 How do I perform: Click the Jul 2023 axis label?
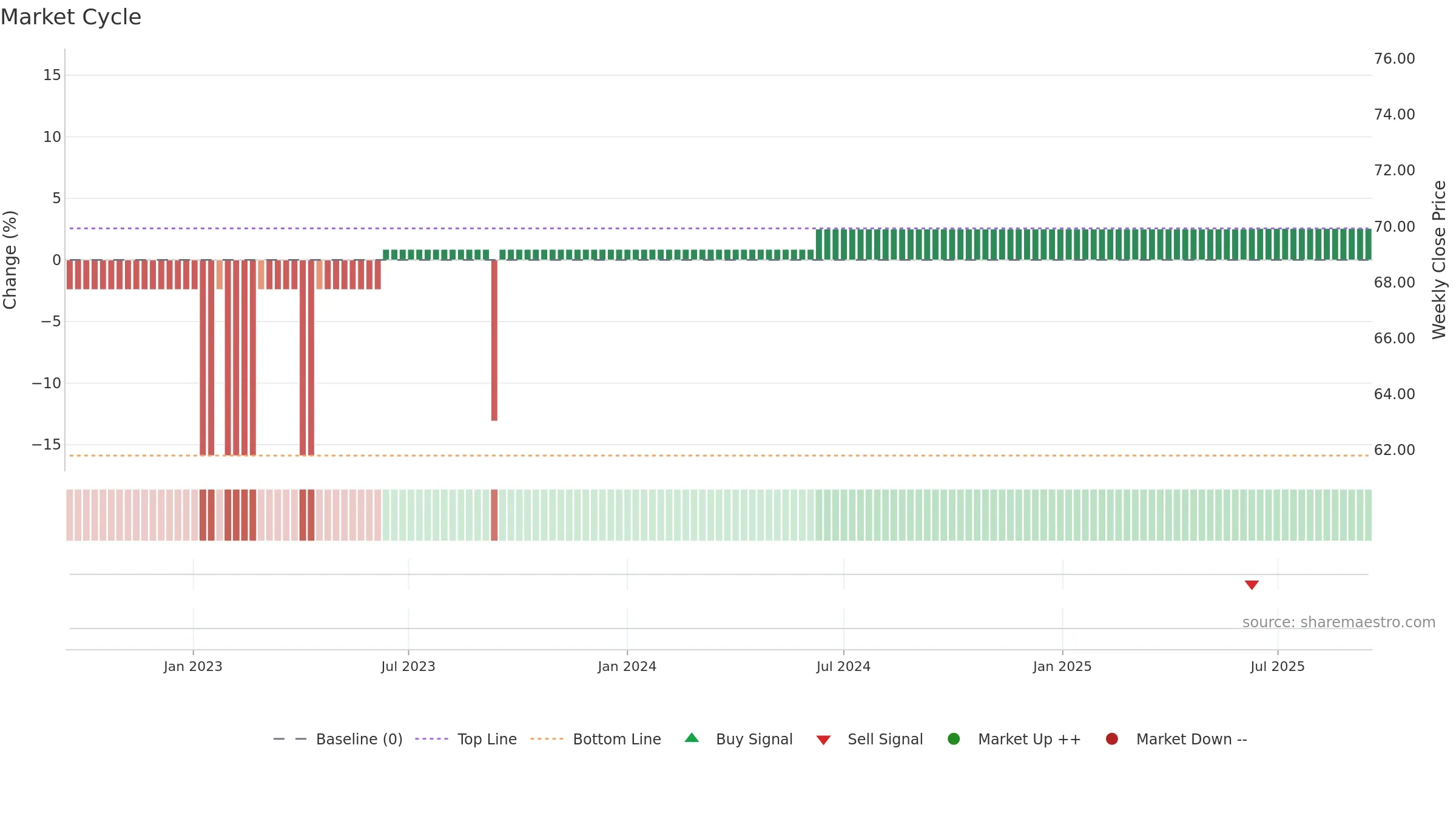(x=408, y=667)
